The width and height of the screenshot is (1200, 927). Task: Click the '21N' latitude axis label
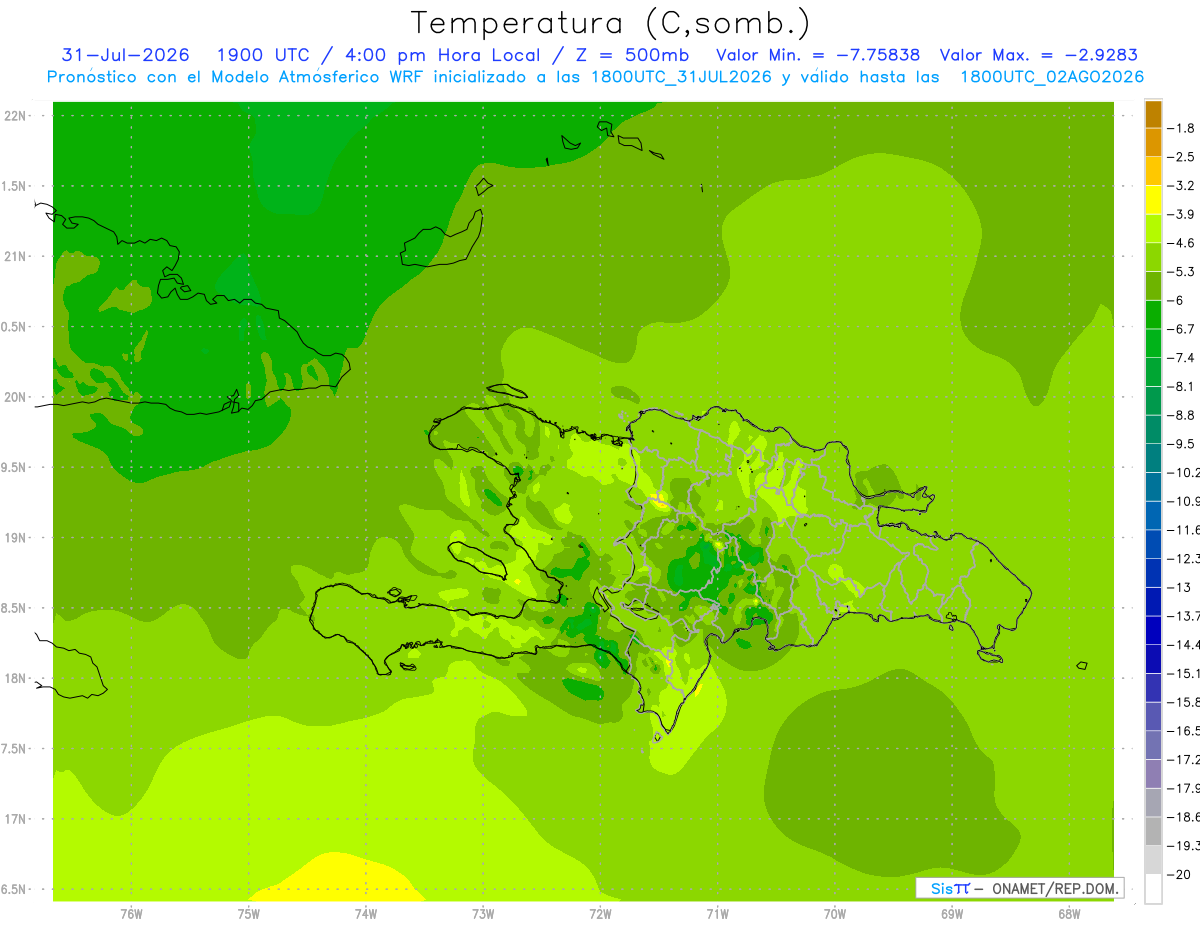click(16, 256)
